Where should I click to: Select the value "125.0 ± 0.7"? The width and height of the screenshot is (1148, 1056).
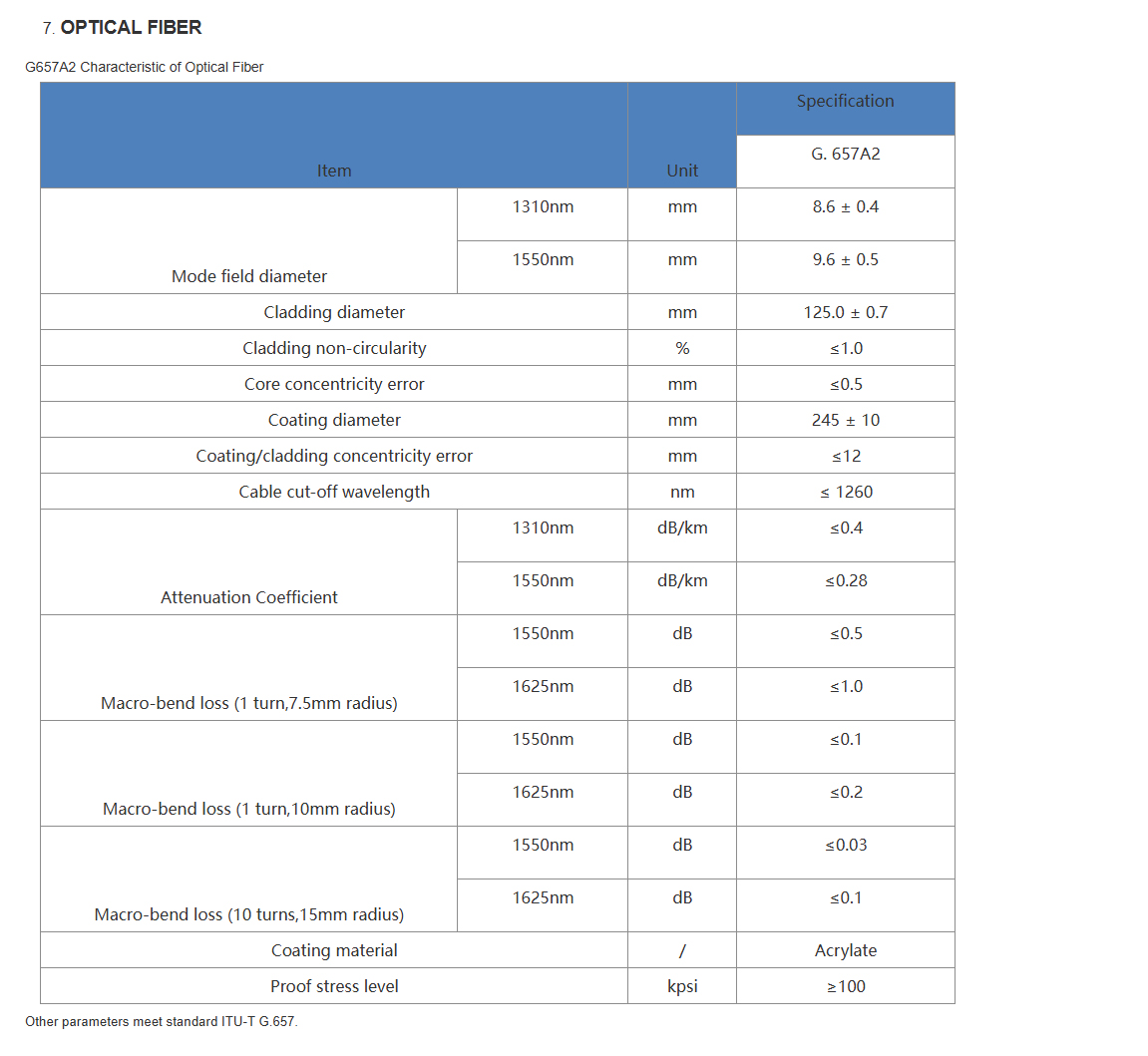pos(845,312)
